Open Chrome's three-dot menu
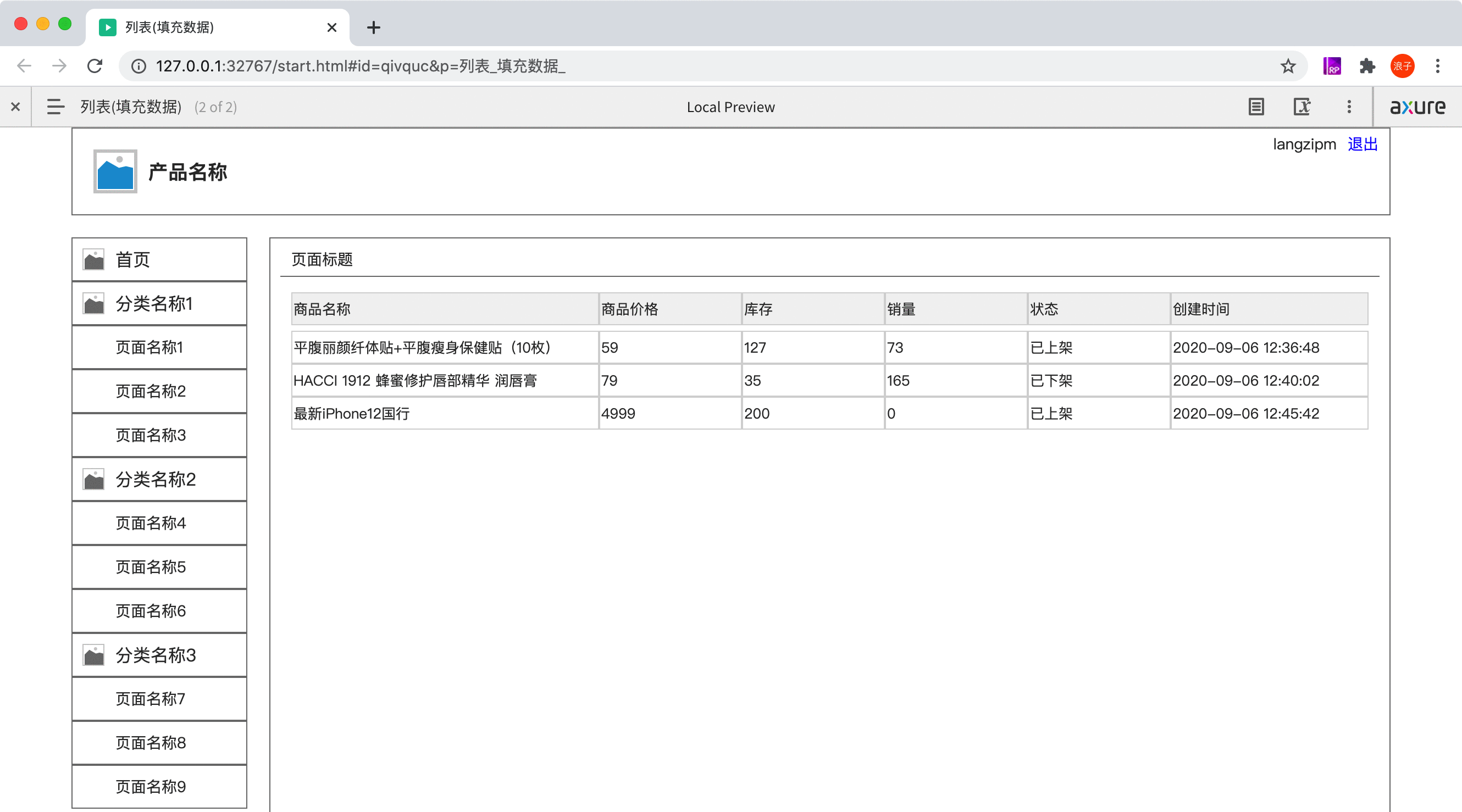 point(1438,66)
